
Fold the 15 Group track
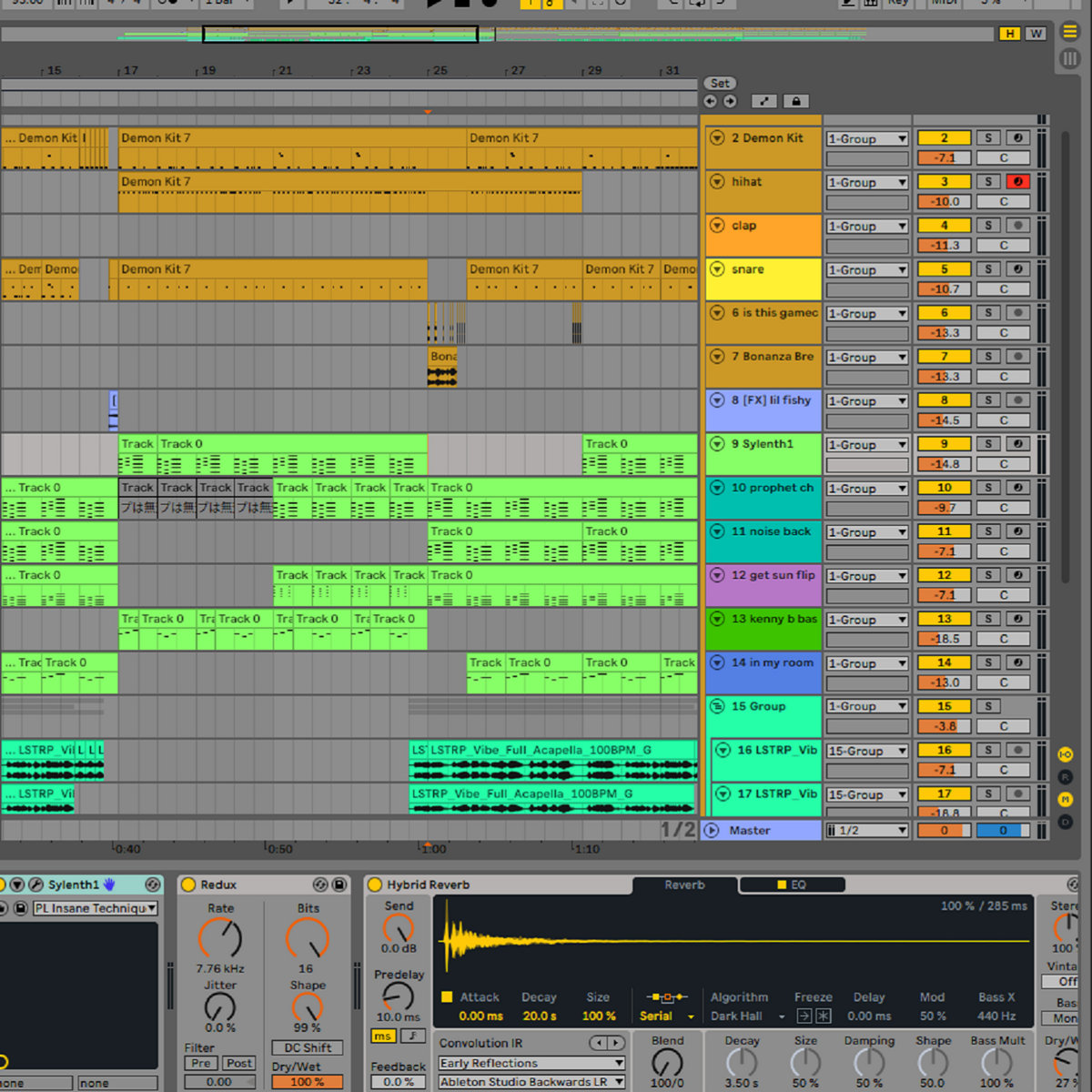(717, 706)
